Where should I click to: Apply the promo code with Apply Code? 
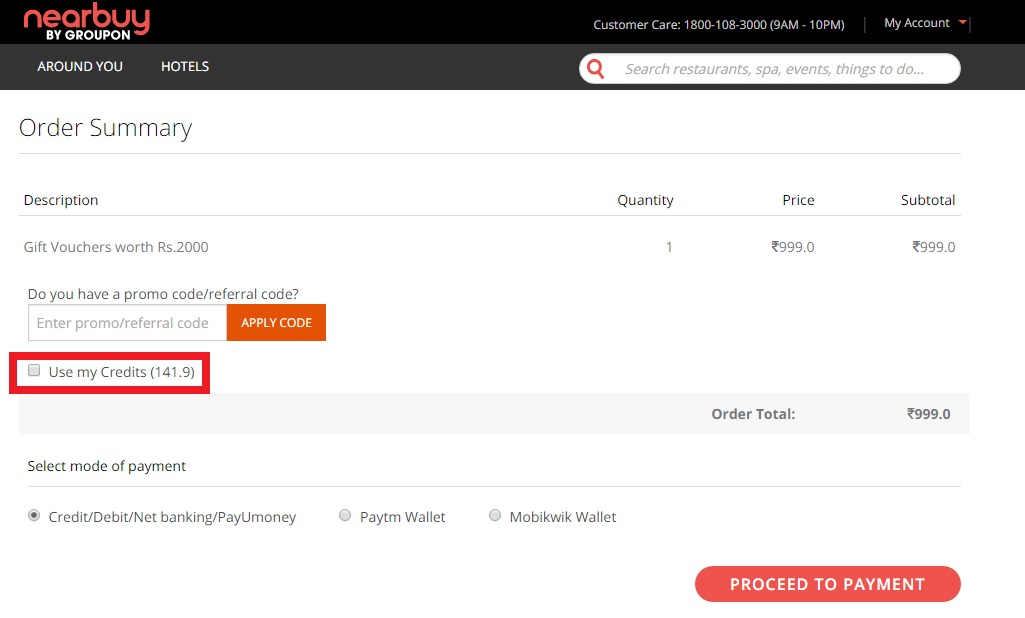pyautogui.click(x=276, y=322)
